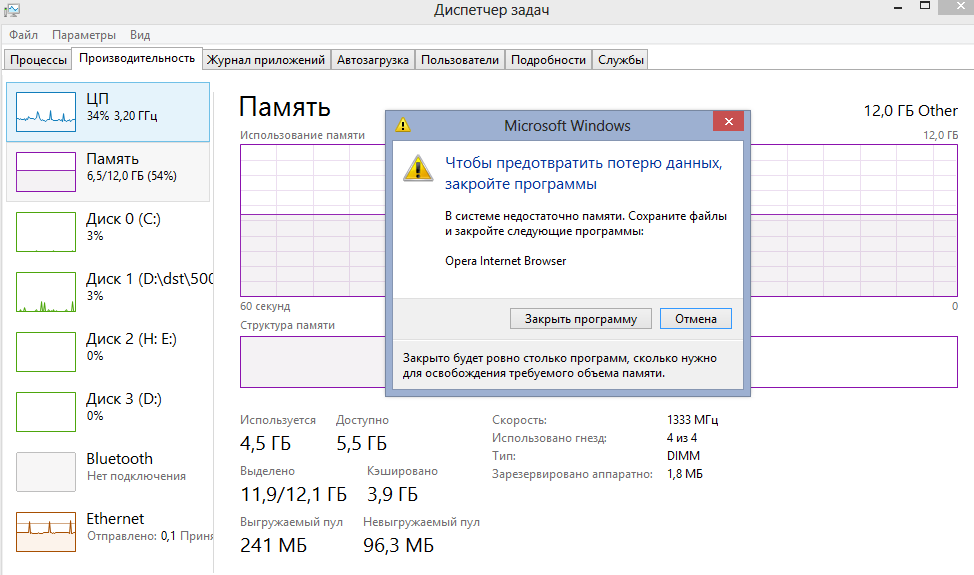Click the '12,0 ГБ Other' memory text
Viewport: 974px width, 575px height.
[911, 111]
